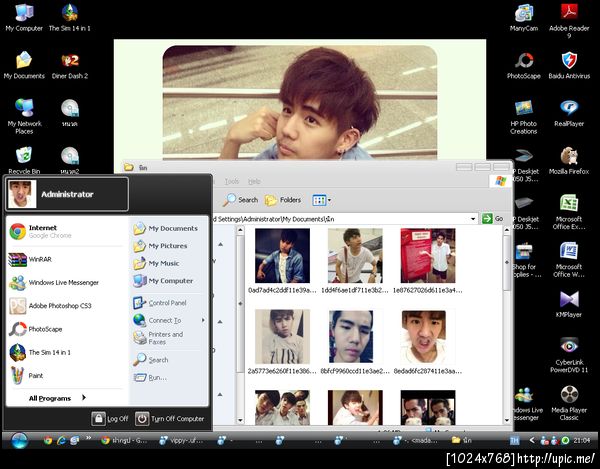
Task: Open My Documents desktop icon
Action: pos(24,65)
